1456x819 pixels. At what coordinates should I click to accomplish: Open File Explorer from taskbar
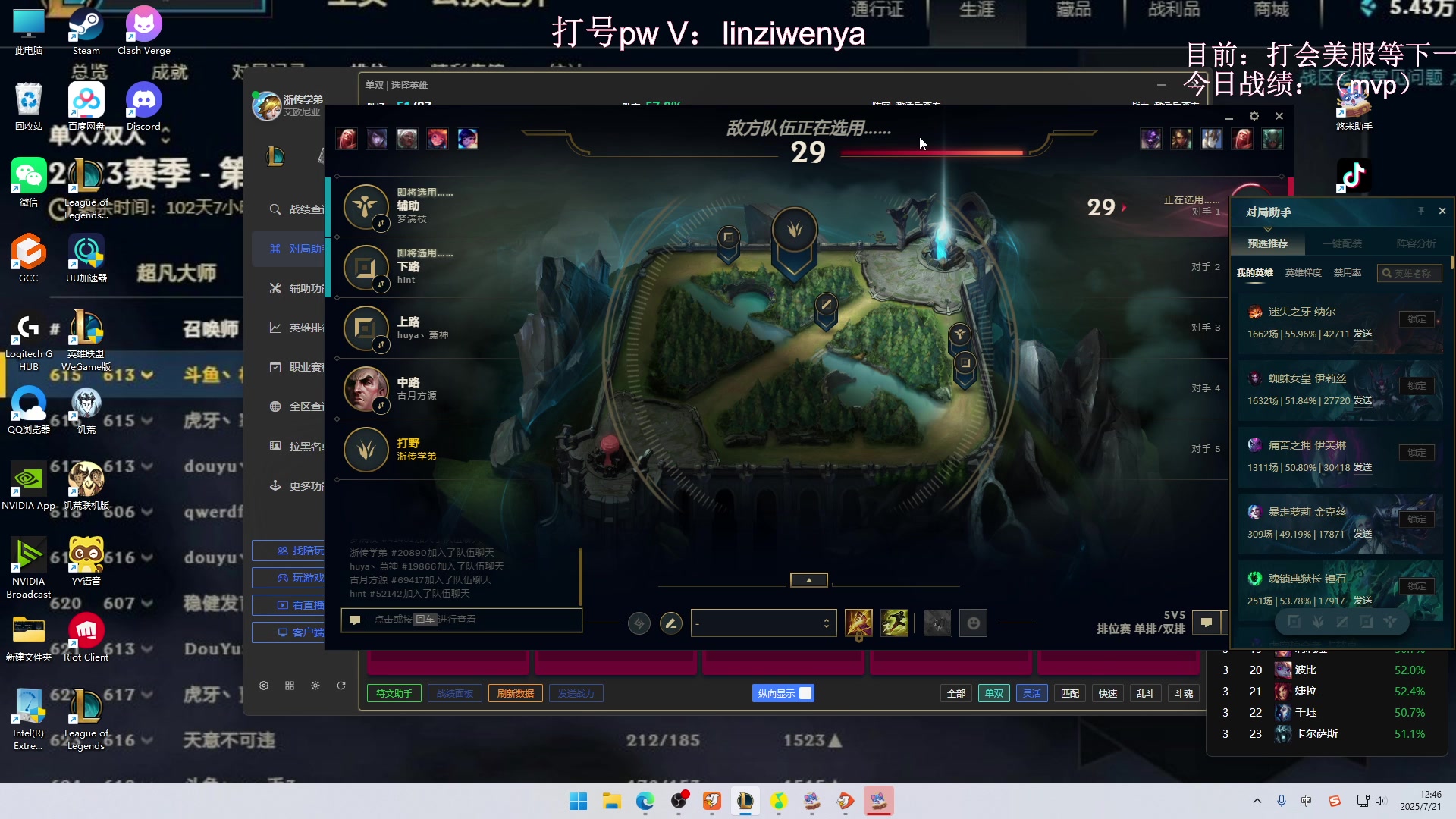(611, 801)
